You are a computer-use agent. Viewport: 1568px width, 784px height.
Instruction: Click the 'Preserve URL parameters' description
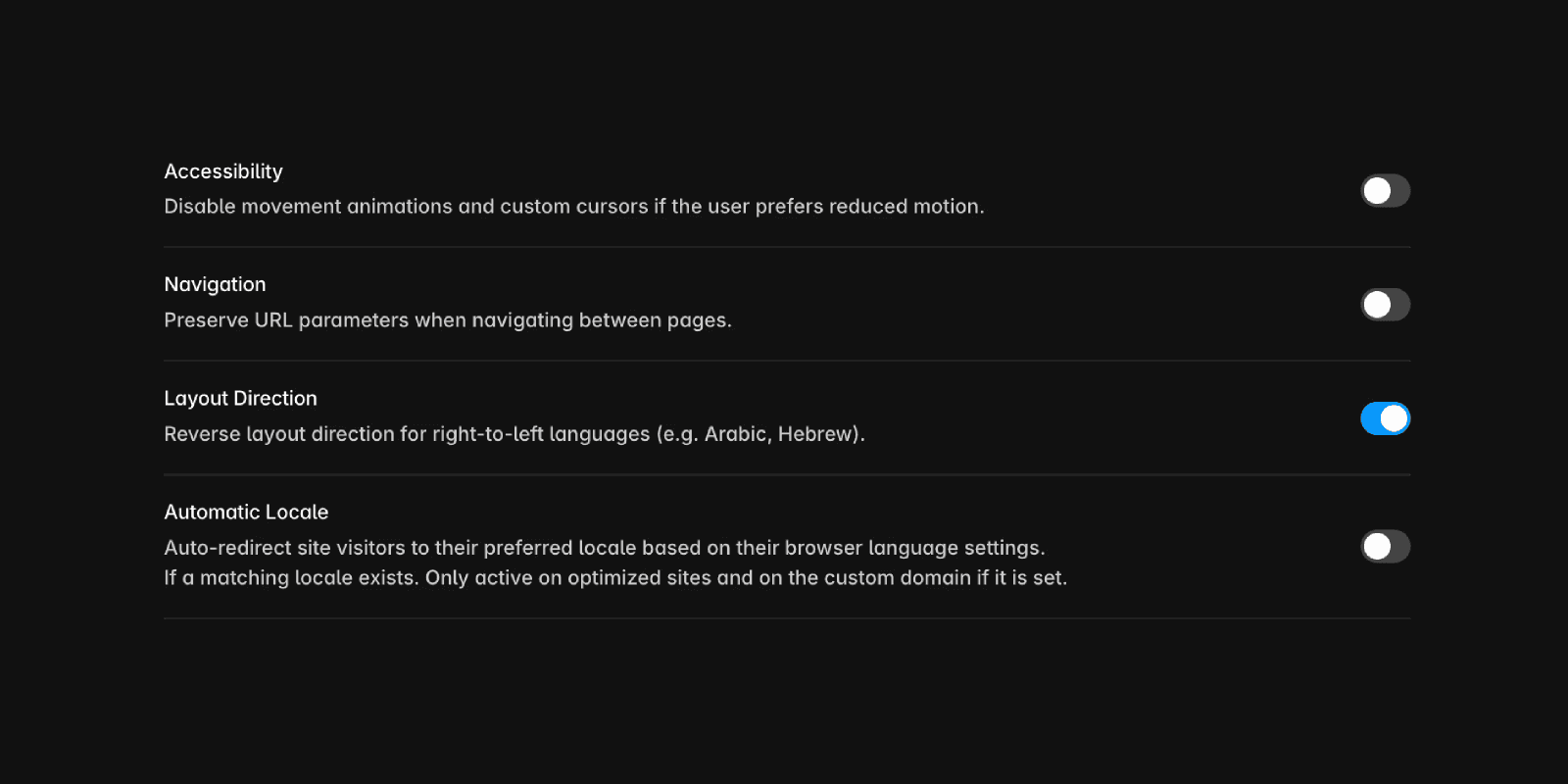[448, 320]
